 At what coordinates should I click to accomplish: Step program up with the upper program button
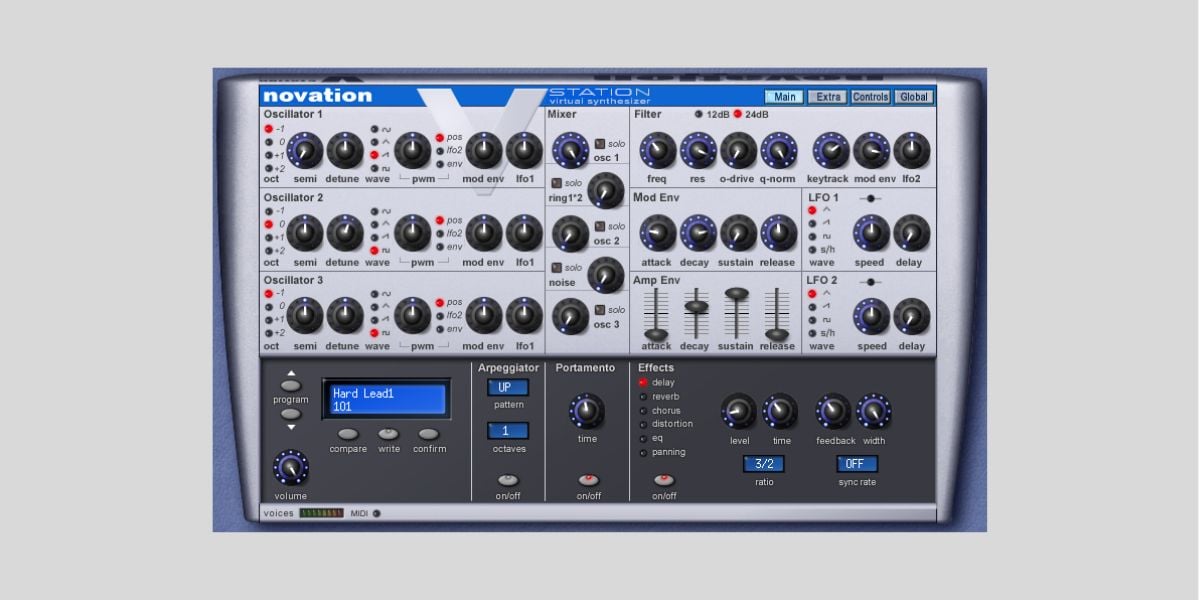tap(290, 385)
